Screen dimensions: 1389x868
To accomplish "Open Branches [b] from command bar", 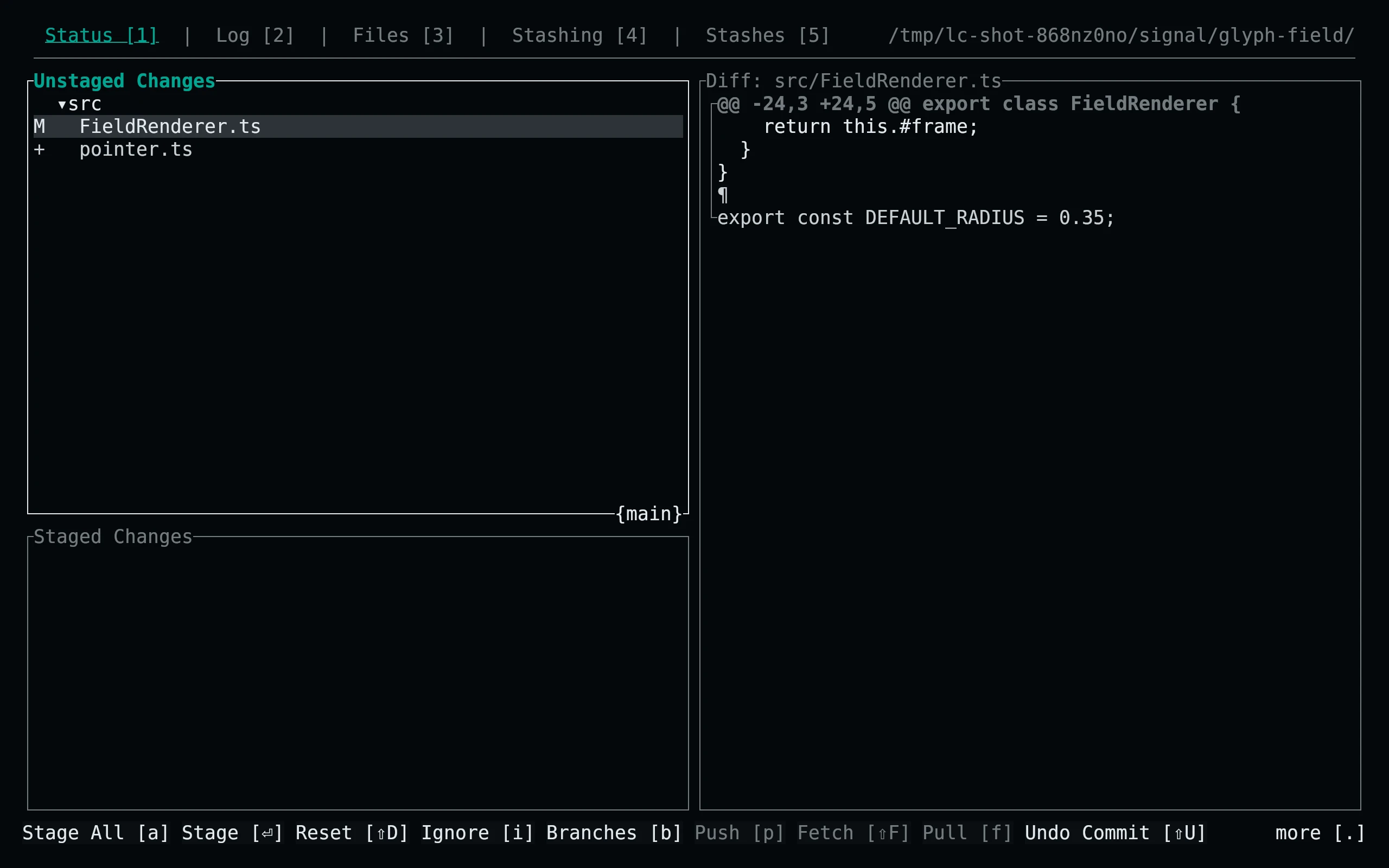I will click(614, 832).
